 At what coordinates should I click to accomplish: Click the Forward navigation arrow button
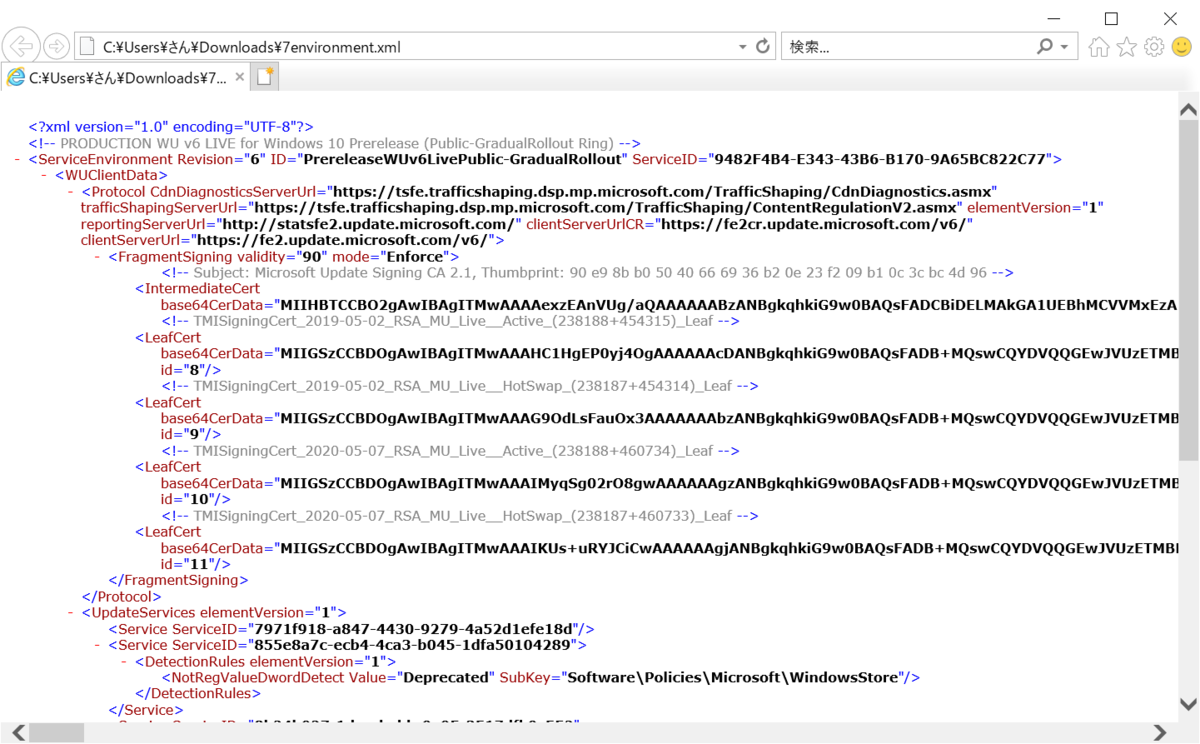point(57,46)
